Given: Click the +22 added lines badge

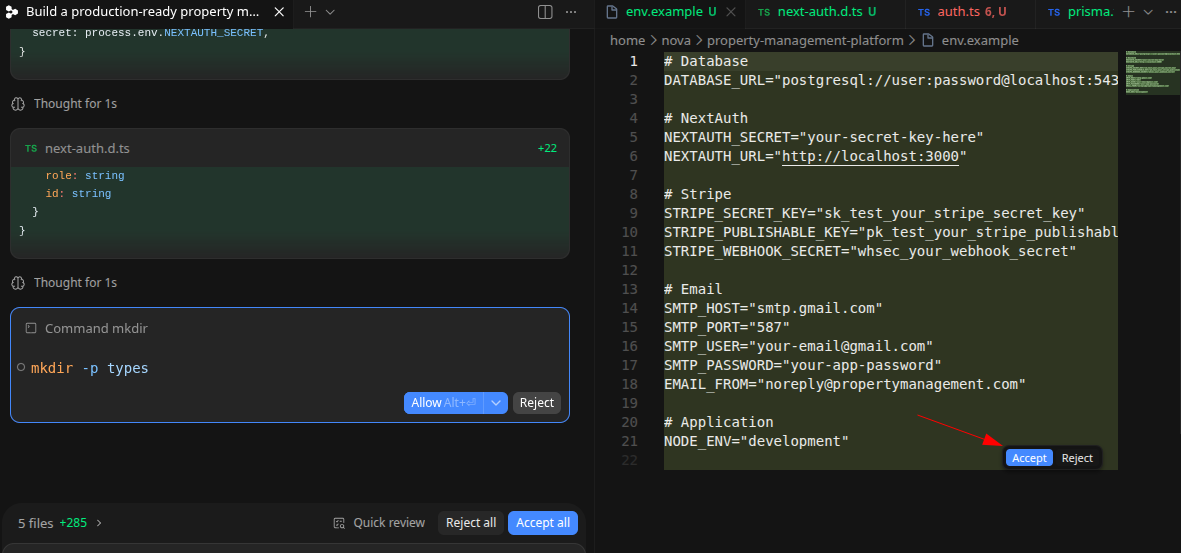Looking at the screenshot, I should 547,148.
